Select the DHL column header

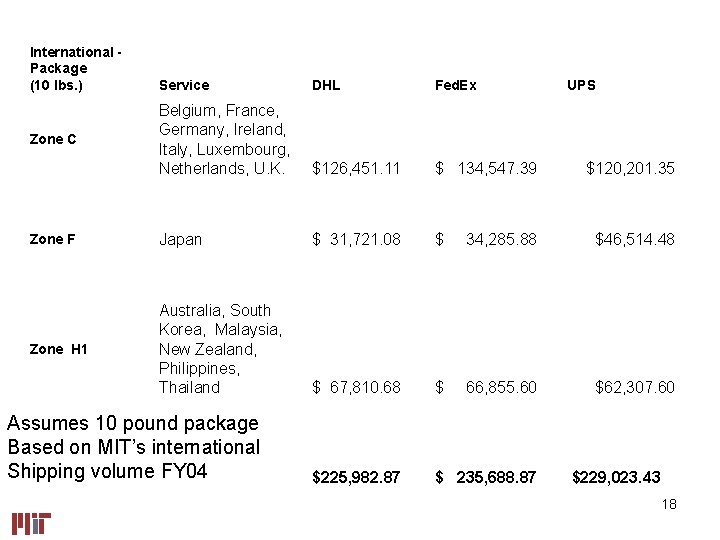point(326,85)
